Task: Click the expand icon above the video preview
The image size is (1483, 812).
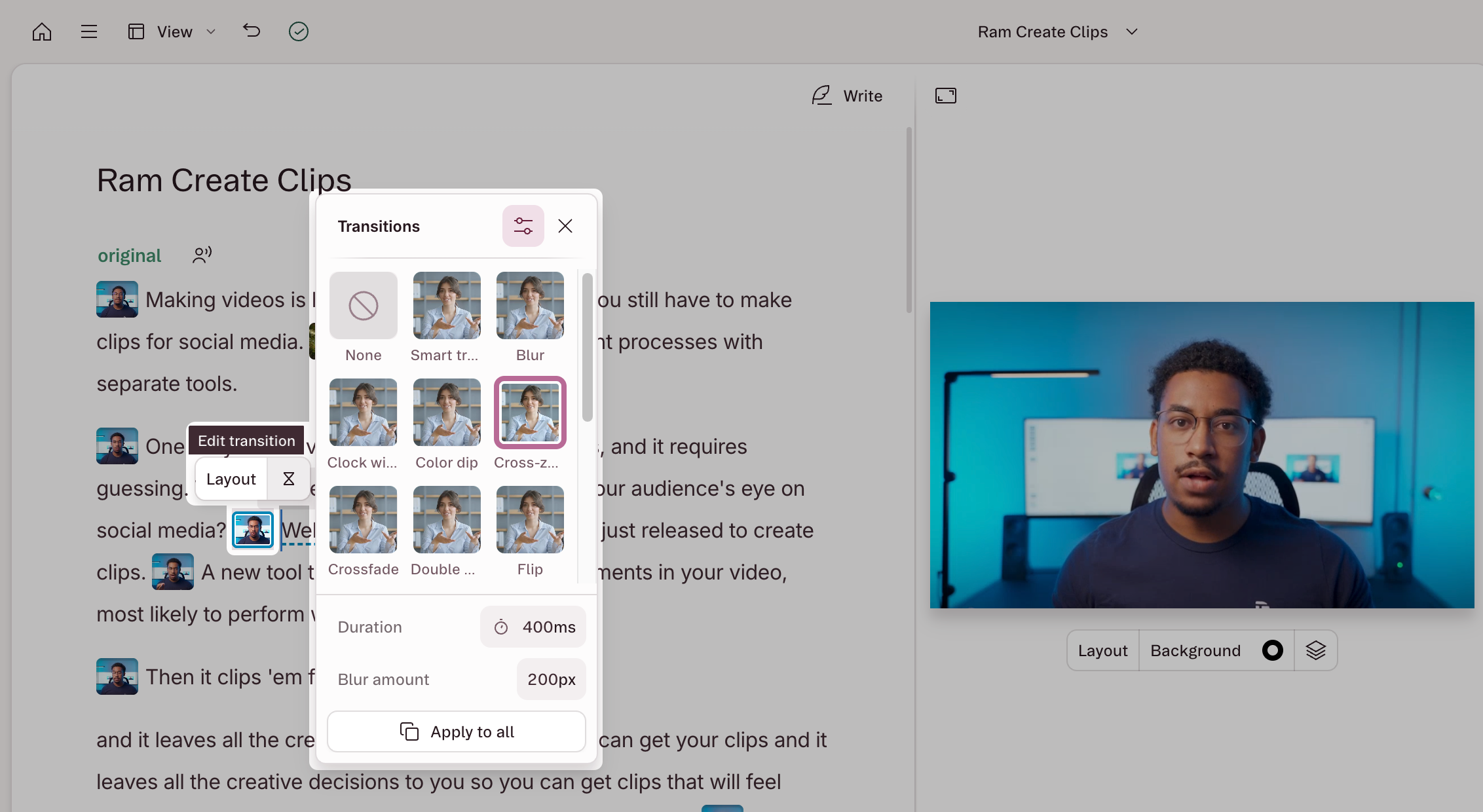Action: [945, 95]
